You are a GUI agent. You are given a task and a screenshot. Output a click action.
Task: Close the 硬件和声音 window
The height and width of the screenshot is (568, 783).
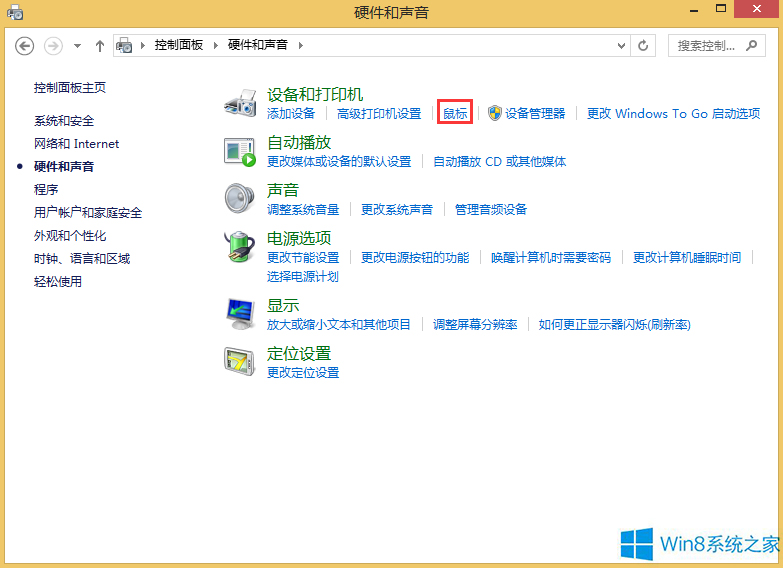[757, 9]
